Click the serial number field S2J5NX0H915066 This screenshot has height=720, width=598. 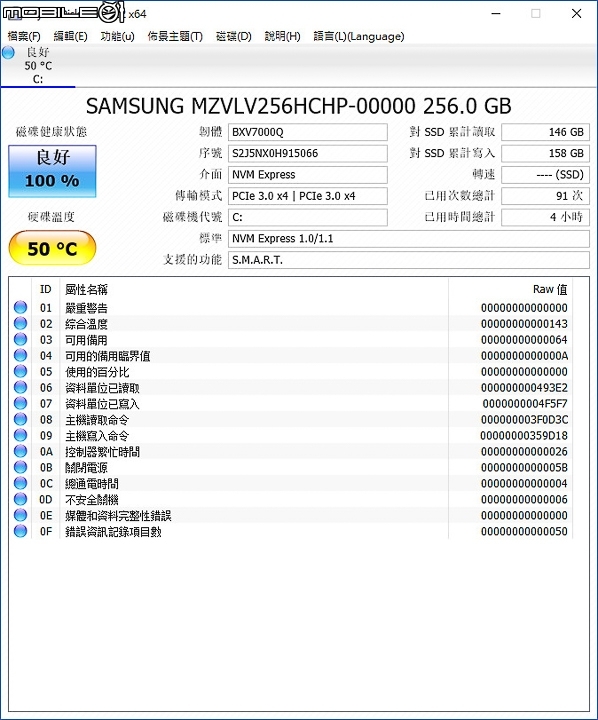pyautogui.click(x=308, y=153)
